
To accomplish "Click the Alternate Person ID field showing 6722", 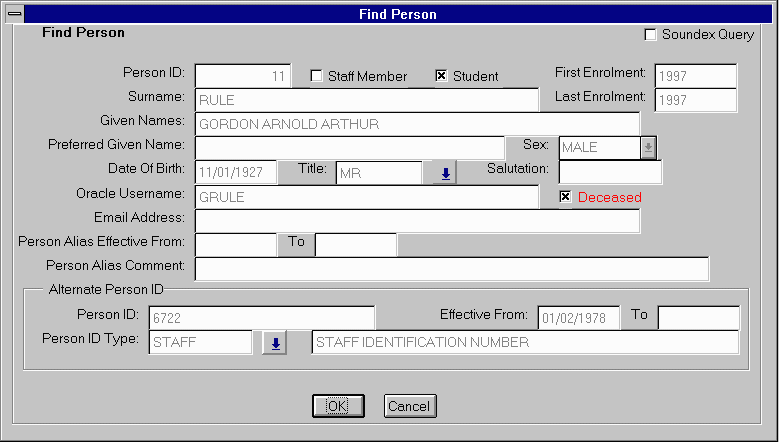I will [x=261, y=318].
